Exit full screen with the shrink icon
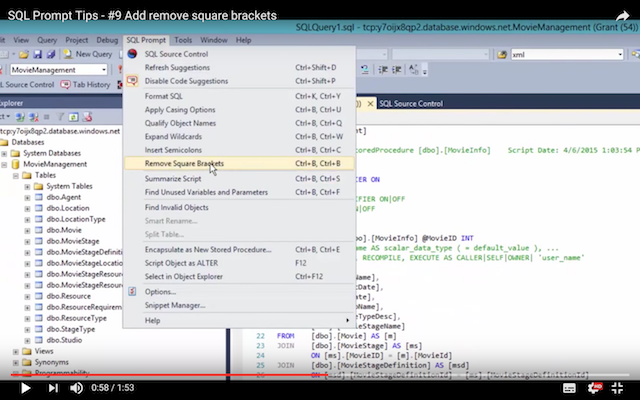640x400 pixels. click(617, 388)
